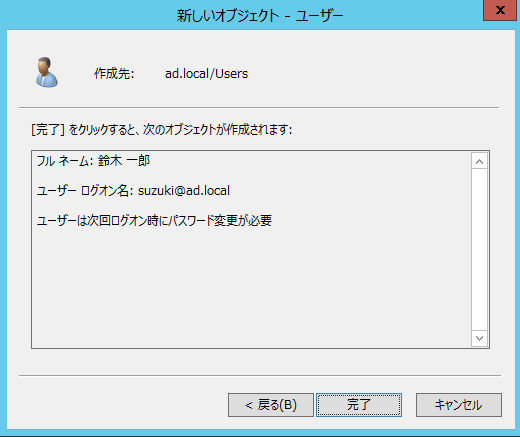The width and height of the screenshot is (520, 437).
Task: Click the password change required line
Action: (154, 220)
